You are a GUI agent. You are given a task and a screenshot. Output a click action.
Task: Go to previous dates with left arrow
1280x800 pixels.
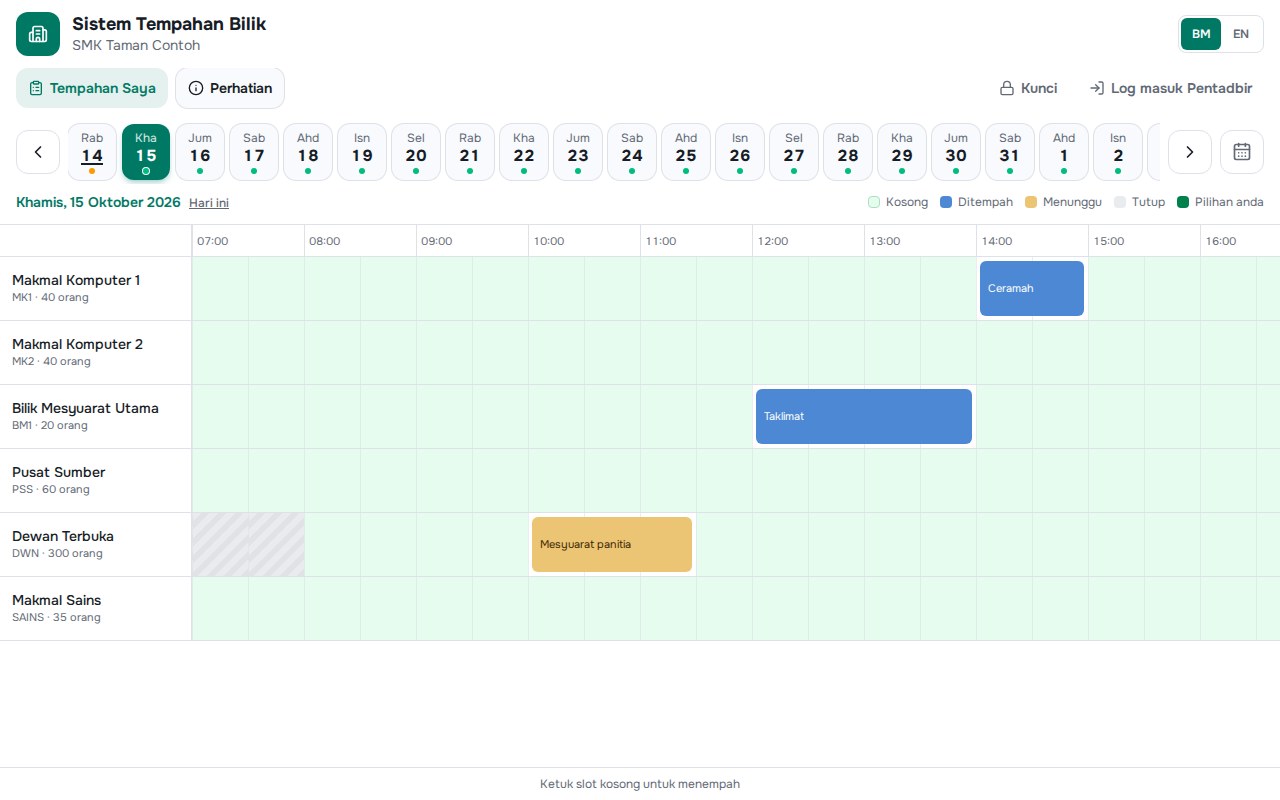[38, 152]
